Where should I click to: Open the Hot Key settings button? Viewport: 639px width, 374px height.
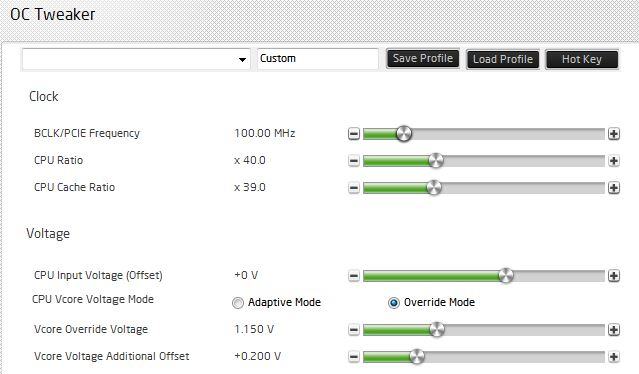(582, 59)
